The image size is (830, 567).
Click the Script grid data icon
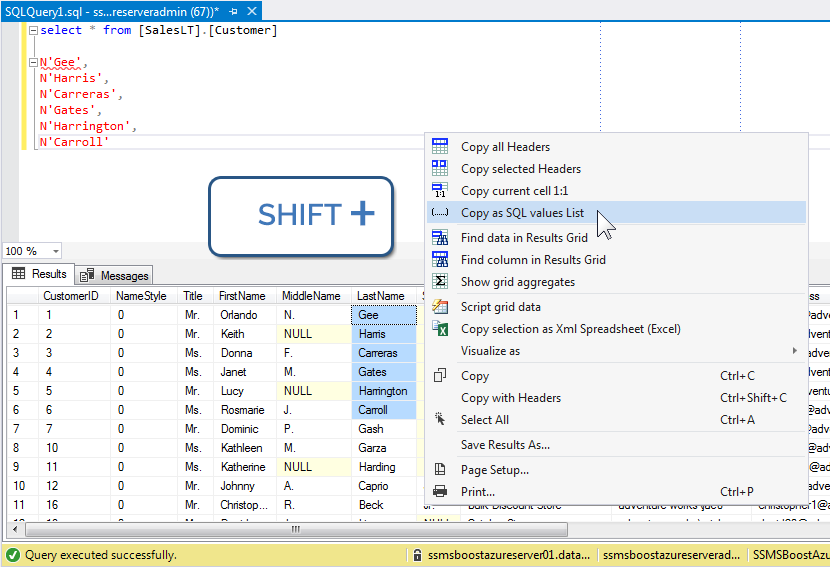[x=440, y=307]
